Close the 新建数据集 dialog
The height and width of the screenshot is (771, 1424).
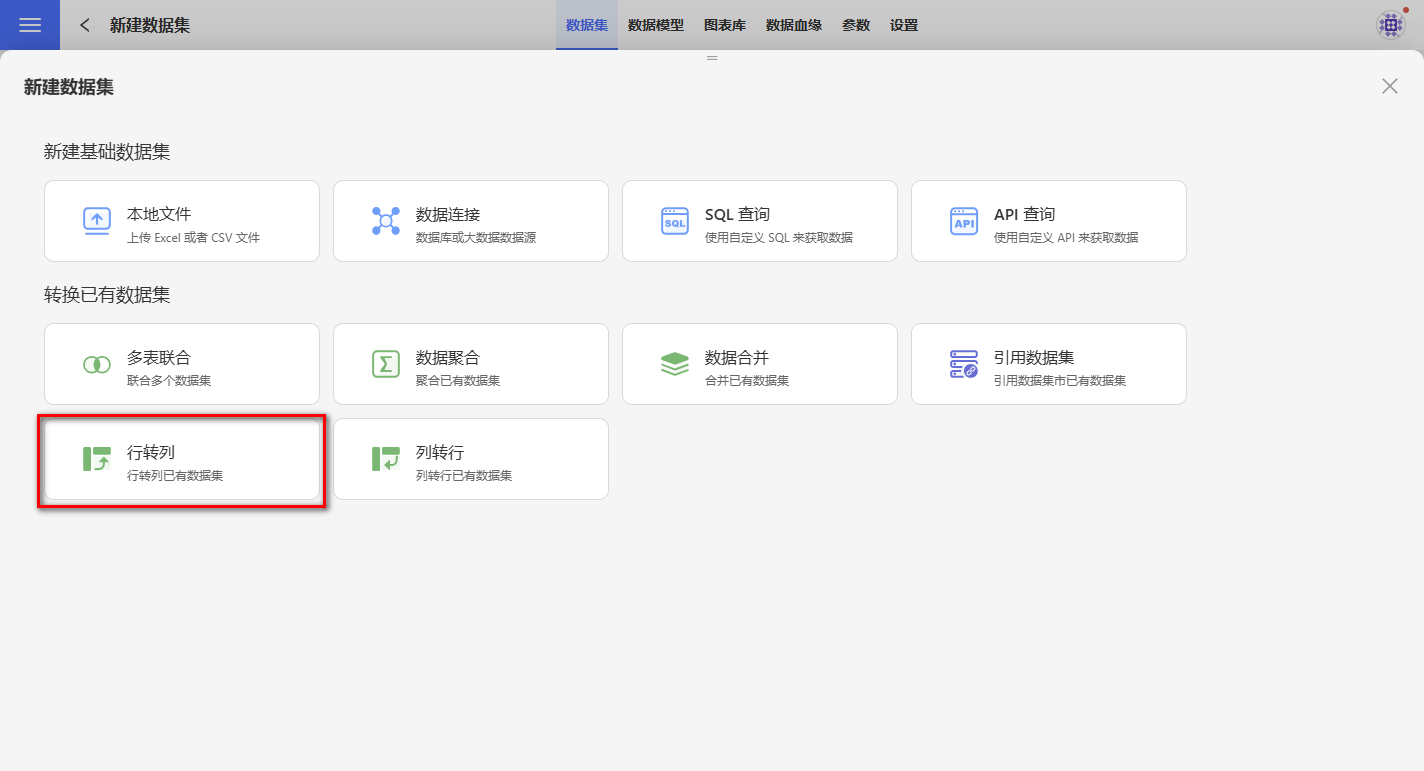(x=1390, y=86)
